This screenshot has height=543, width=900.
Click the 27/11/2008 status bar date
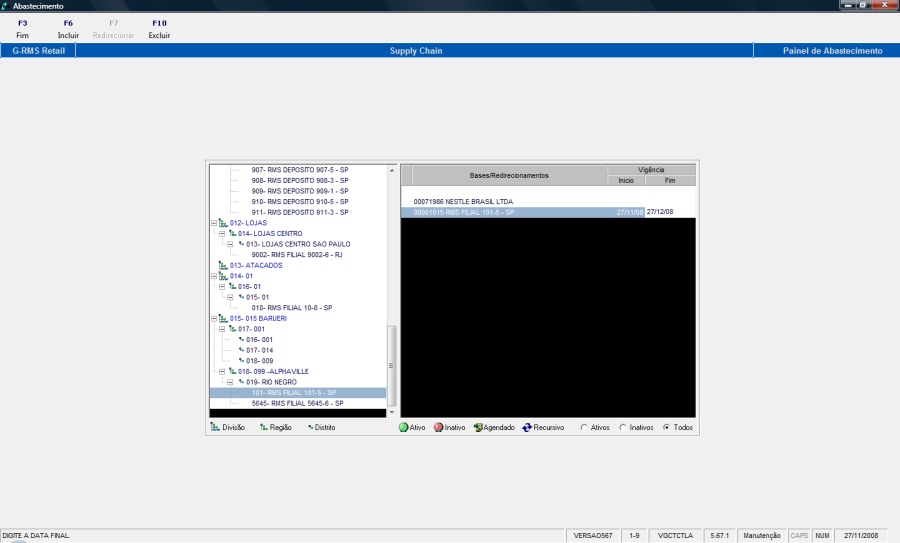pos(860,536)
